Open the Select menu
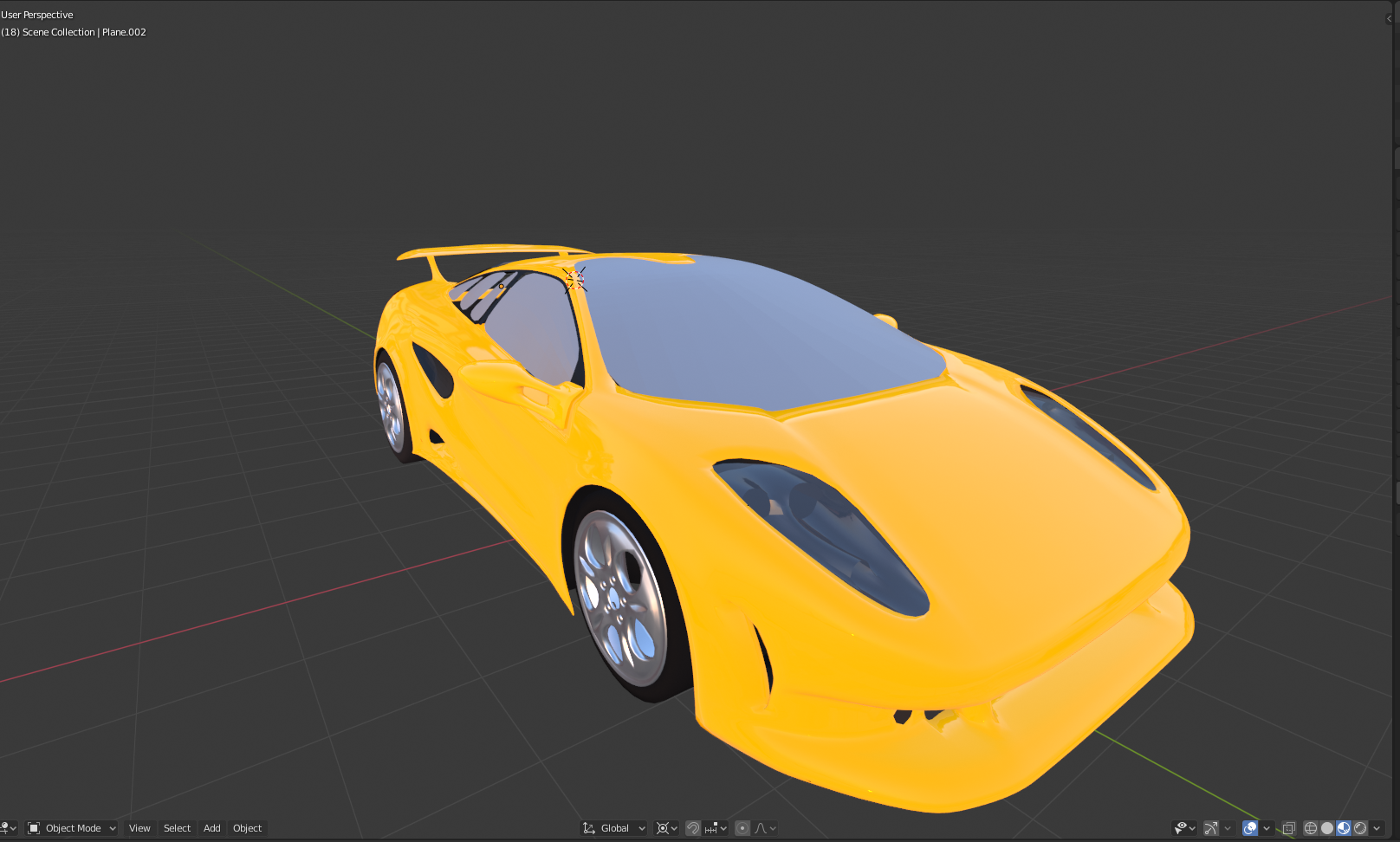Viewport: 1400px width, 842px height. pyautogui.click(x=177, y=828)
